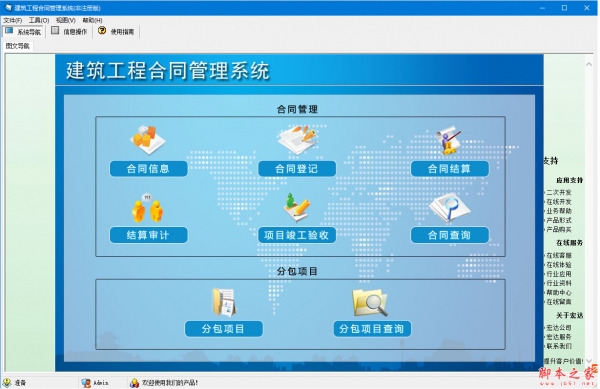This screenshot has width=600, height=389.
Task: Click the 欢迎使用我们的产品! status text
Action: click(x=170, y=382)
